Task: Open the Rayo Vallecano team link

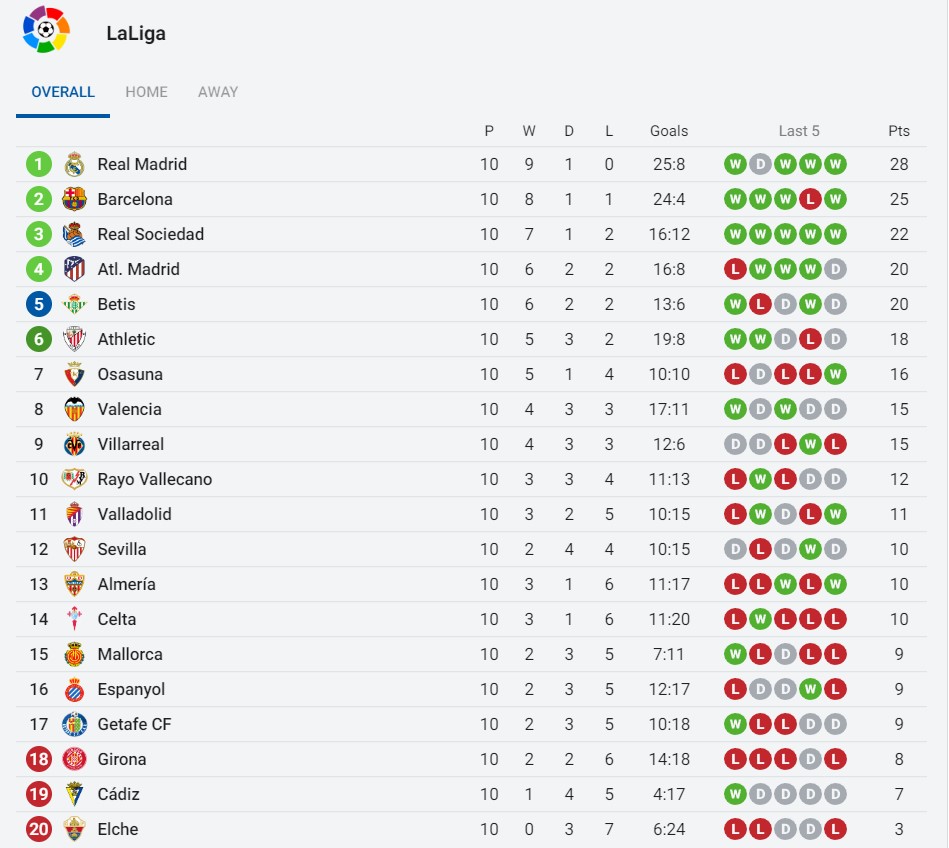Action: click(154, 479)
